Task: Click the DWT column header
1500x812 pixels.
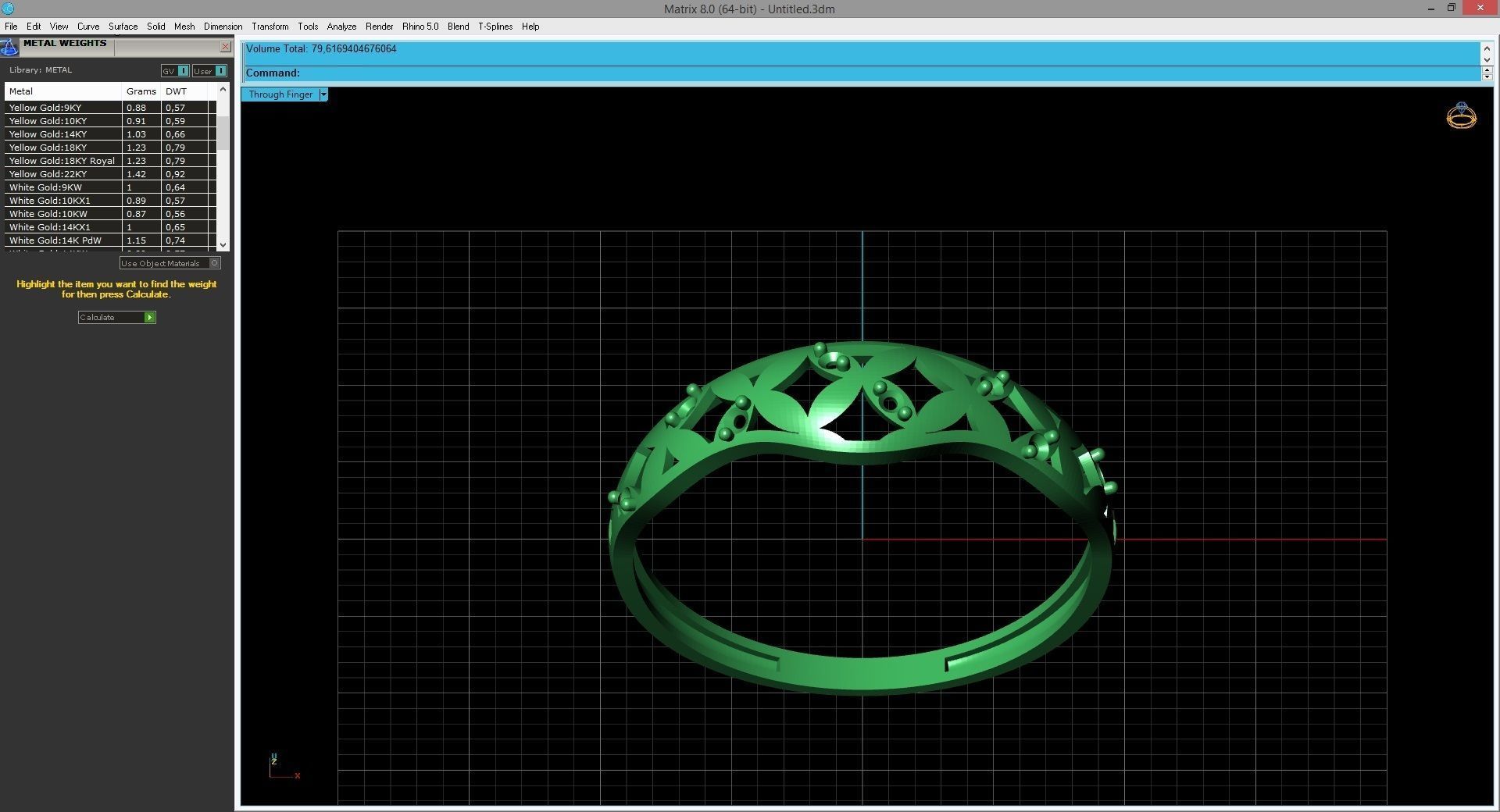Action: point(184,91)
